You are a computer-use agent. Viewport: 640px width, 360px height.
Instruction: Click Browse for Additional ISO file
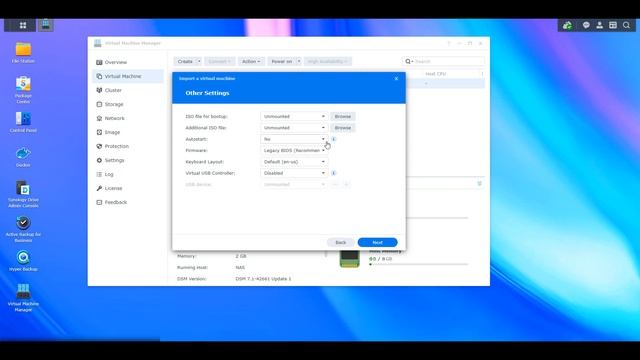pyautogui.click(x=342, y=128)
